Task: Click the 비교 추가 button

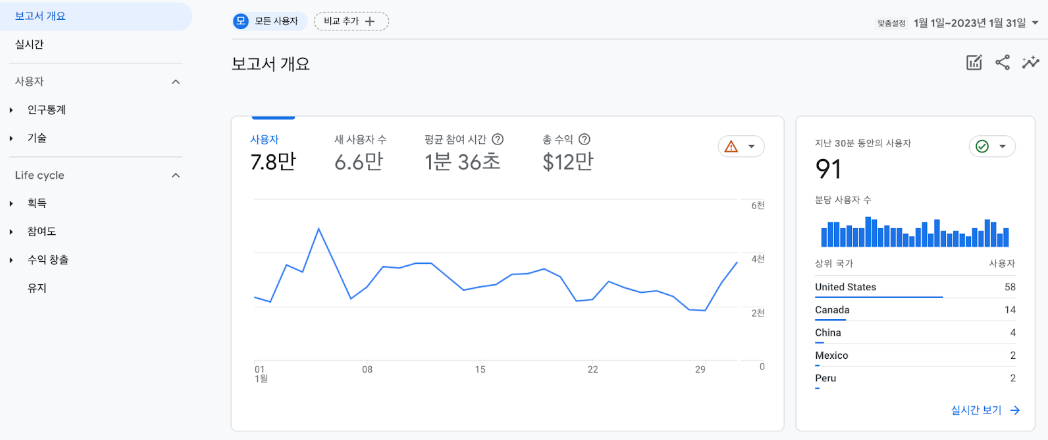Action: pos(351,21)
